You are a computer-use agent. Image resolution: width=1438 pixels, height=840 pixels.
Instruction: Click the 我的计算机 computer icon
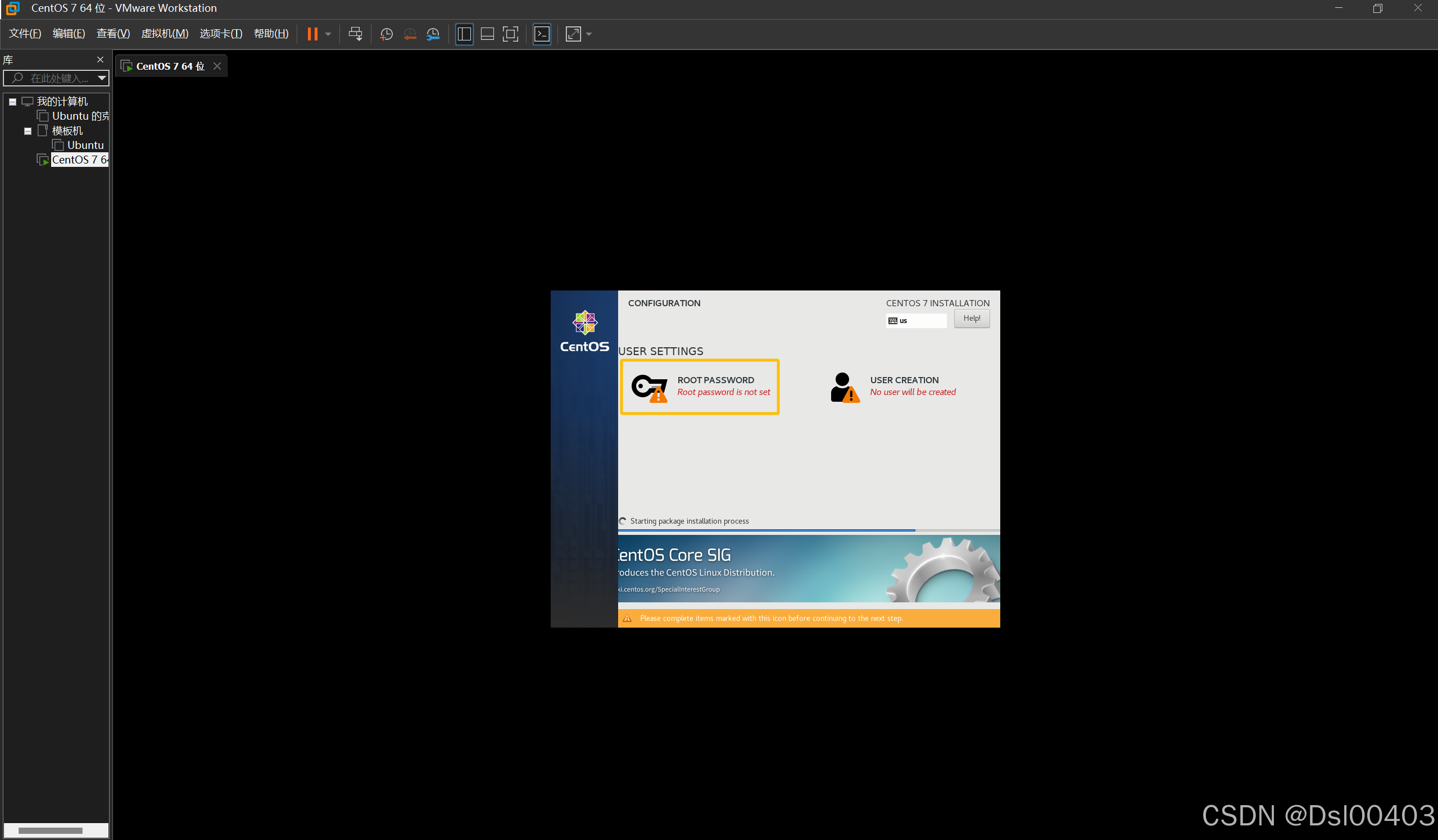tap(27, 102)
